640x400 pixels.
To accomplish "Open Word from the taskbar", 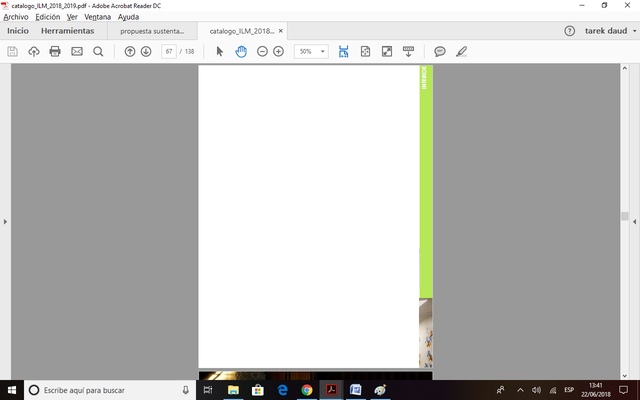I will [356, 390].
